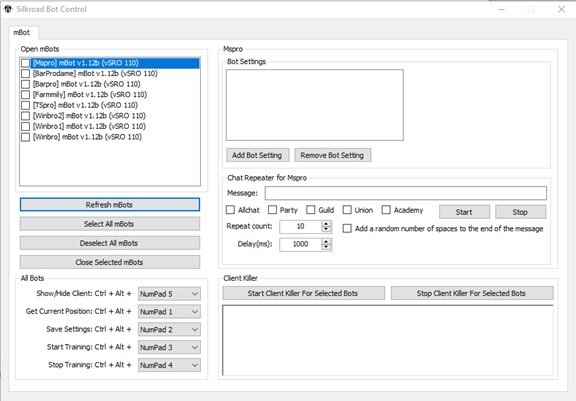The height and width of the screenshot is (401, 576).
Task: Decrease Delay(ms) with down arrow
Action: point(326,247)
